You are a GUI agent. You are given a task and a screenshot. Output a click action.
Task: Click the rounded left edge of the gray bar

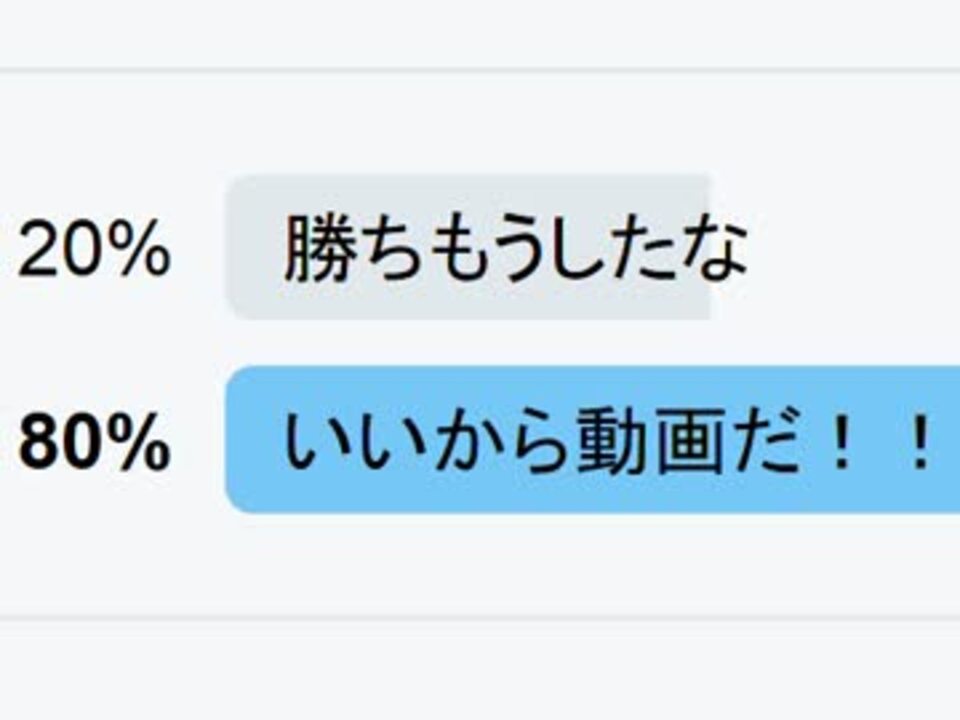pyautogui.click(x=236, y=247)
